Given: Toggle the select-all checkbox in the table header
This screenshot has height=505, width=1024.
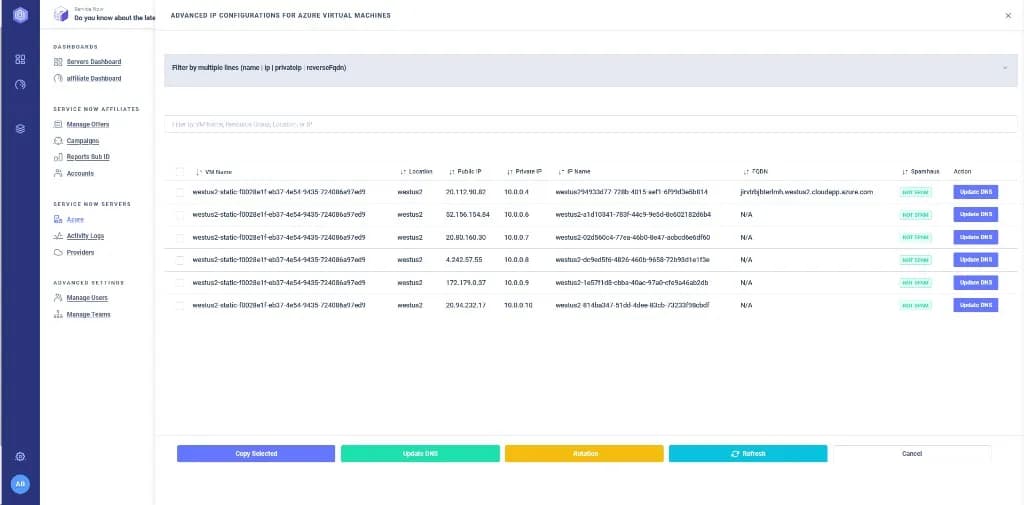Looking at the screenshot, I should (x=180, y=172).
